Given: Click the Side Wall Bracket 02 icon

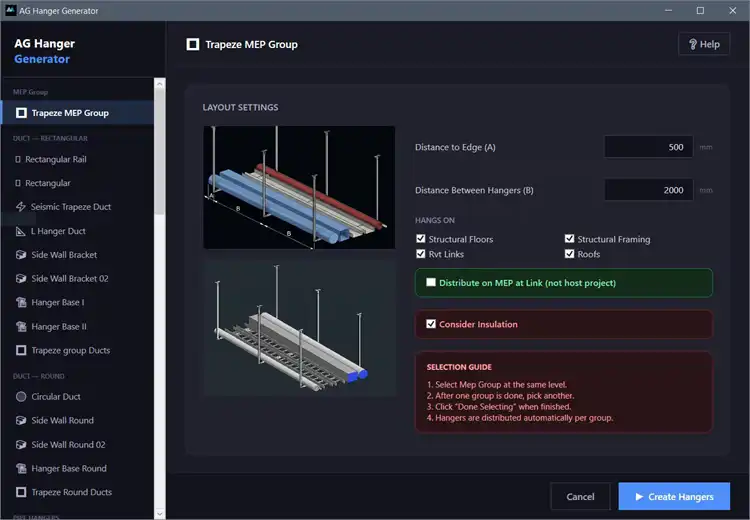Looking at the screenshot, I should [x=21, y=278].
